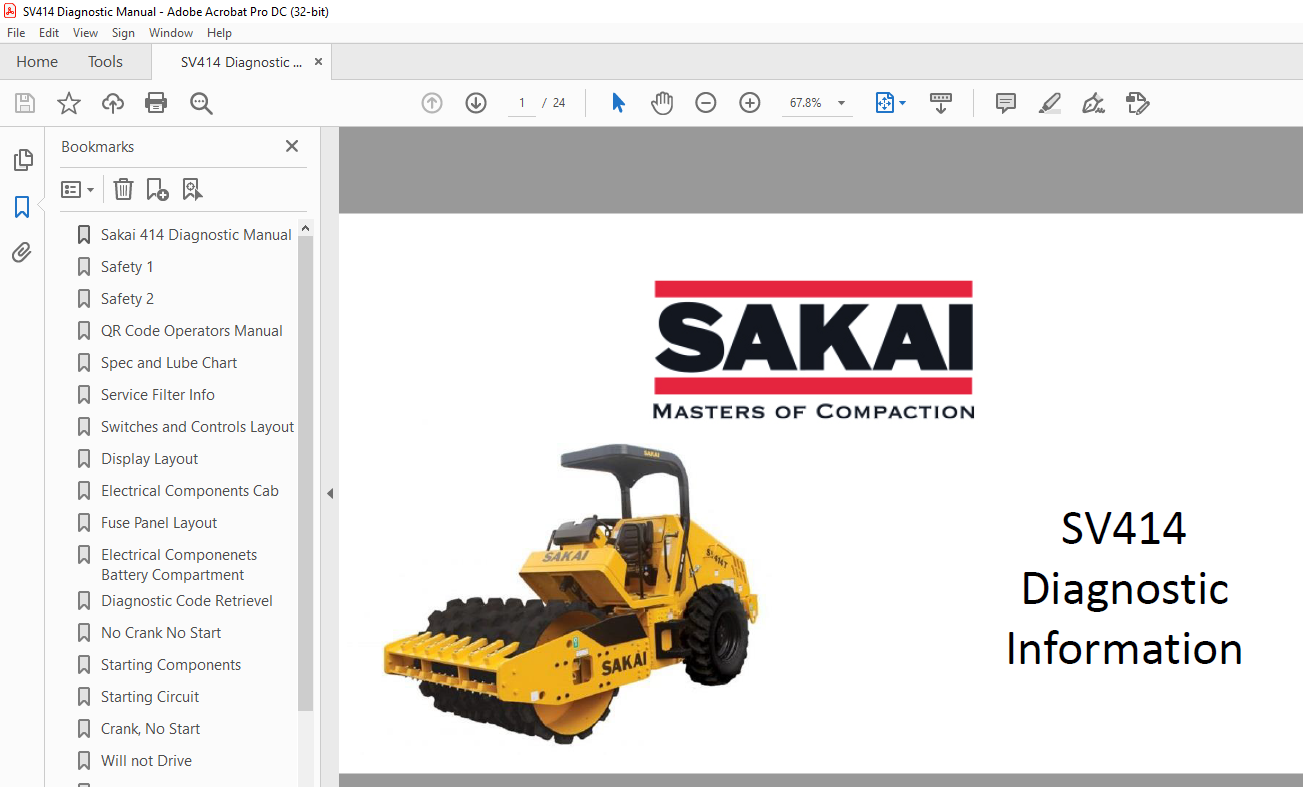This screenshot has width=1303, height=787.
Task: Go to Safety 1 bookmark
Action: tap(127, 267)
